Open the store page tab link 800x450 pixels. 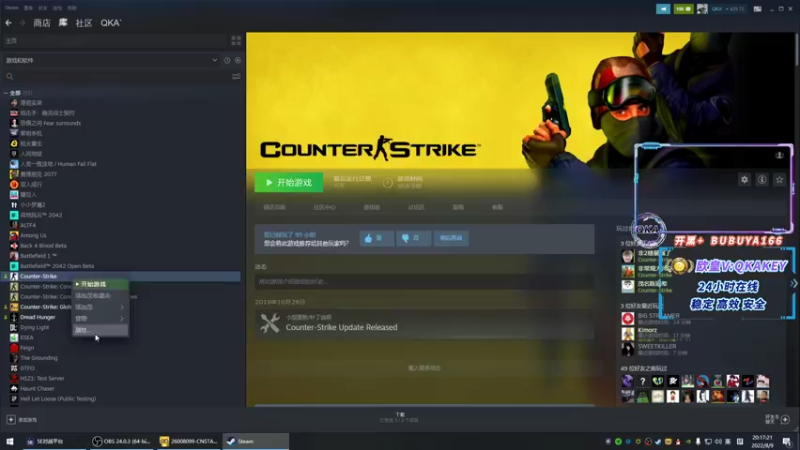[x=274, y=207]
